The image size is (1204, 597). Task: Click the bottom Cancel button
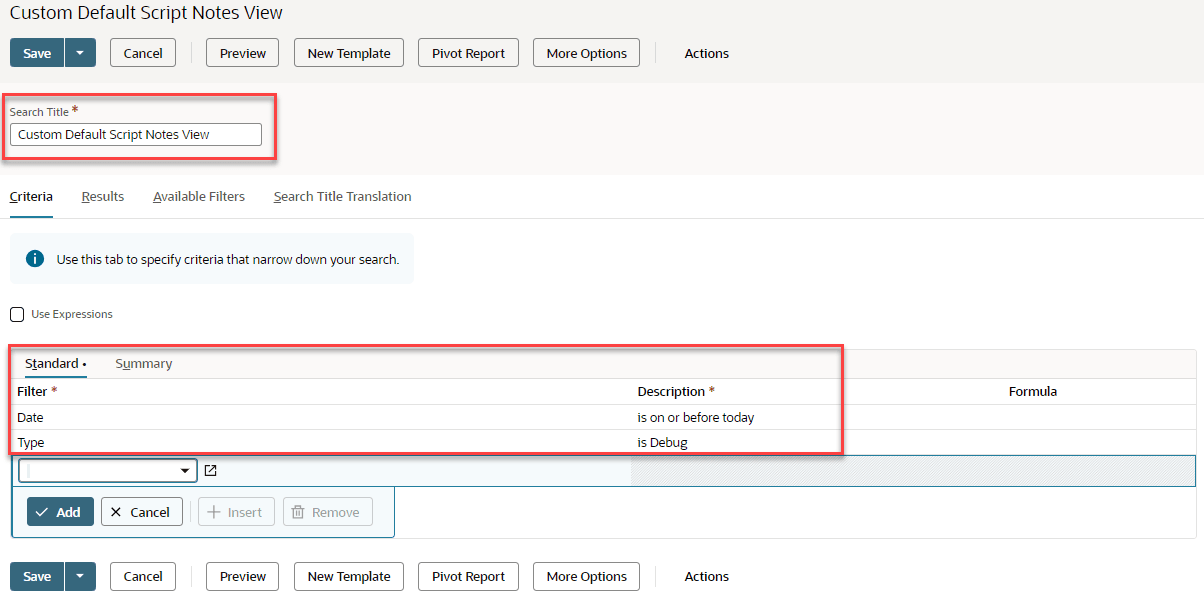[143, 576]
